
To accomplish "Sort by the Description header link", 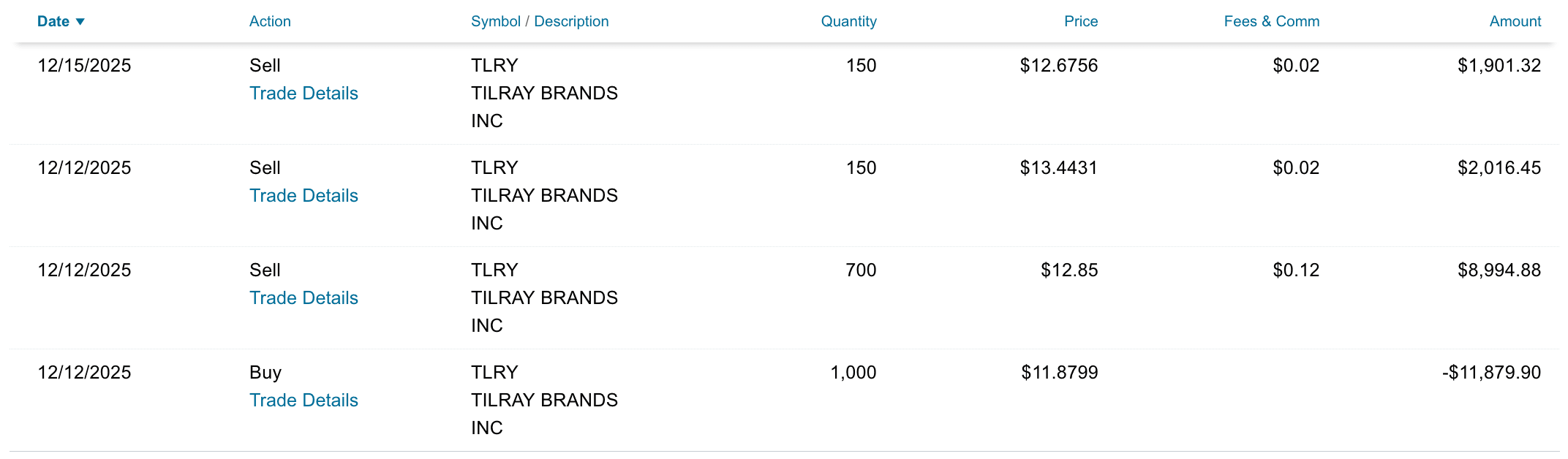I will 571,22.
